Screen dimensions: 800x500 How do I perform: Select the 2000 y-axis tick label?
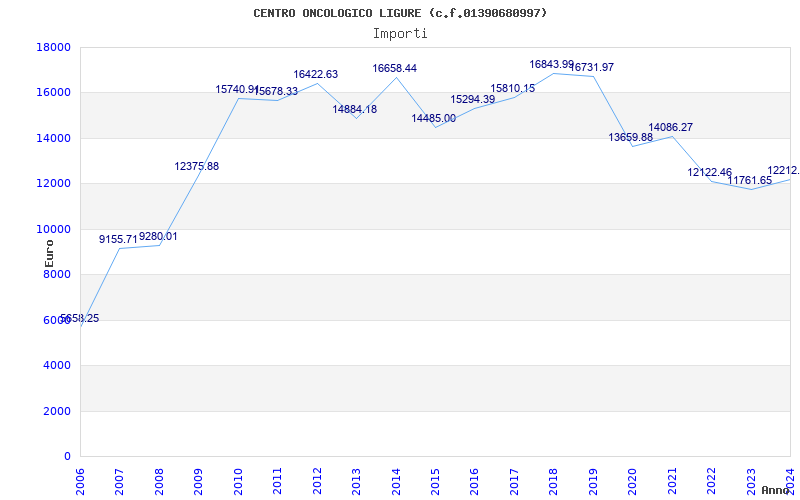(56, 411)
